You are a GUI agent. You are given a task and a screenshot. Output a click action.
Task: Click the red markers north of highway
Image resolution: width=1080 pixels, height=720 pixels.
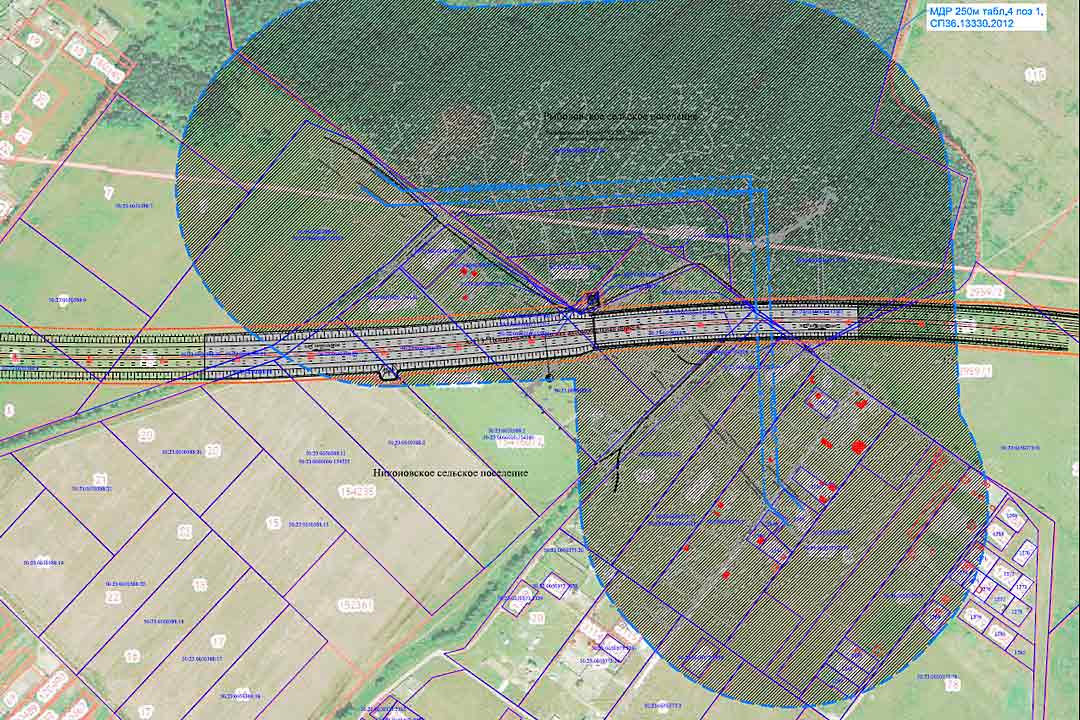468,274
